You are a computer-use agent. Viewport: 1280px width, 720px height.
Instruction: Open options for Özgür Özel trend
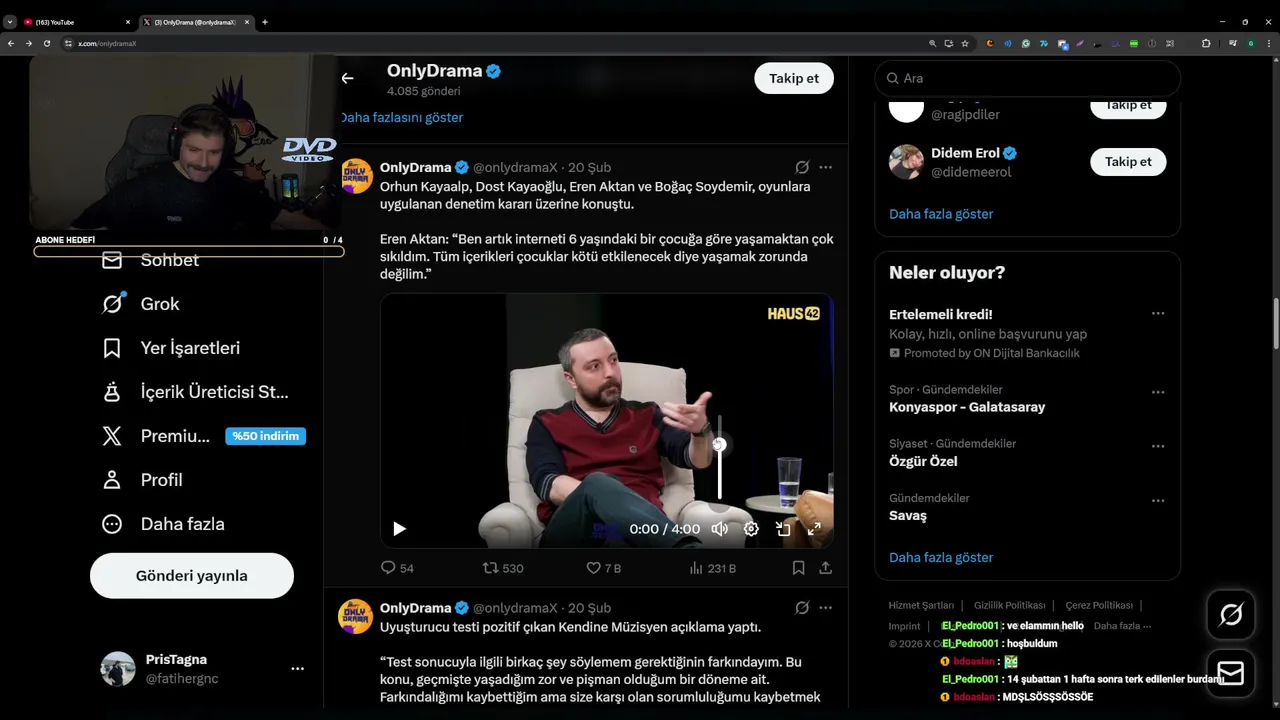(x=1157, y=446)
